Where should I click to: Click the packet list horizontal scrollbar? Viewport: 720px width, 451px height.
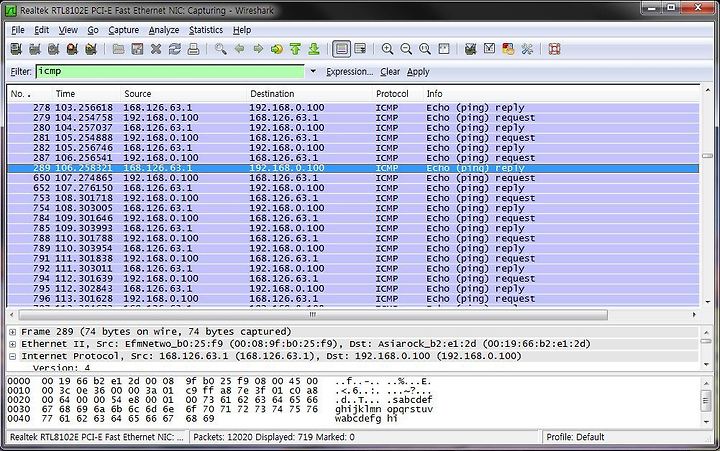point(313,315)
